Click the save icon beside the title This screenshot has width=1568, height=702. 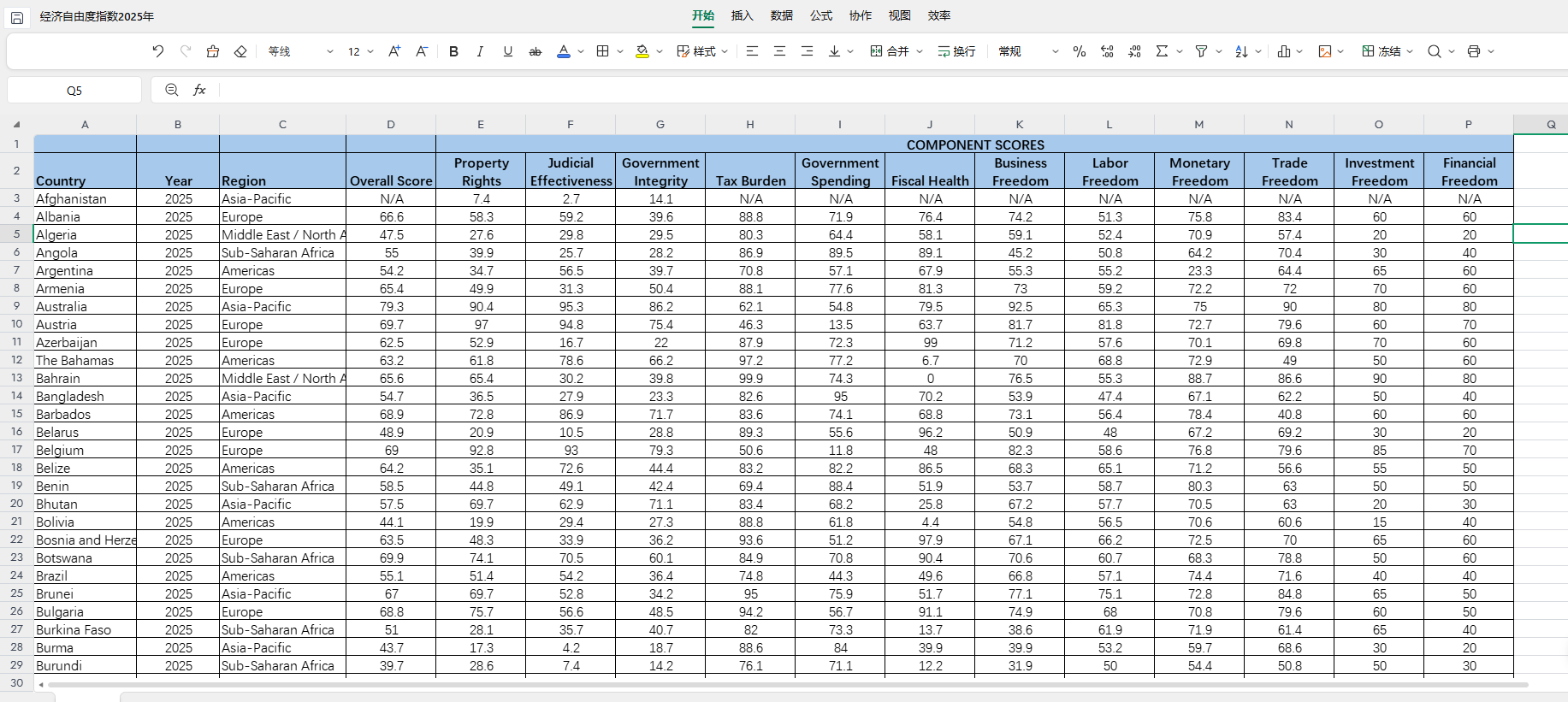point(16,17)
